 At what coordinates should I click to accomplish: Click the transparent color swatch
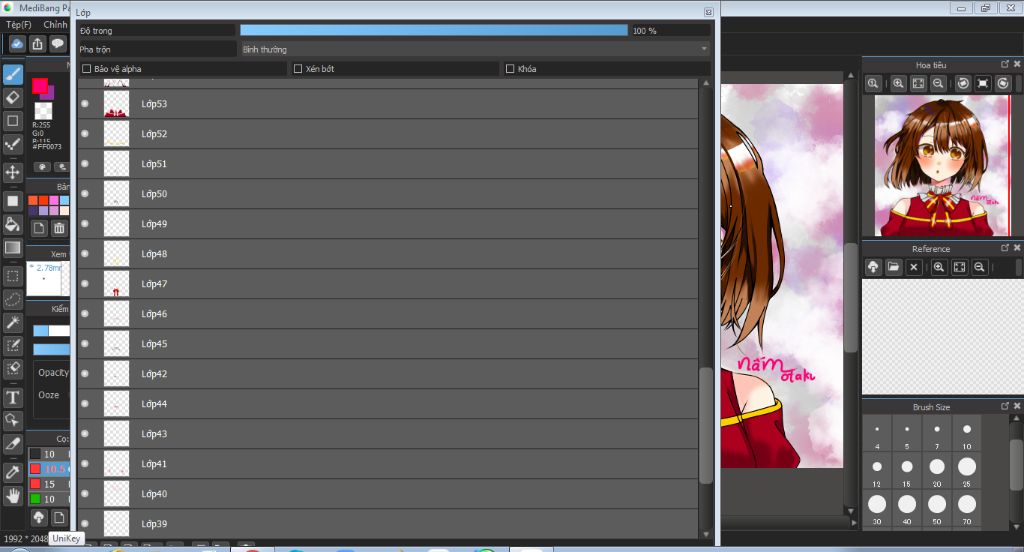tap(43, 110)
